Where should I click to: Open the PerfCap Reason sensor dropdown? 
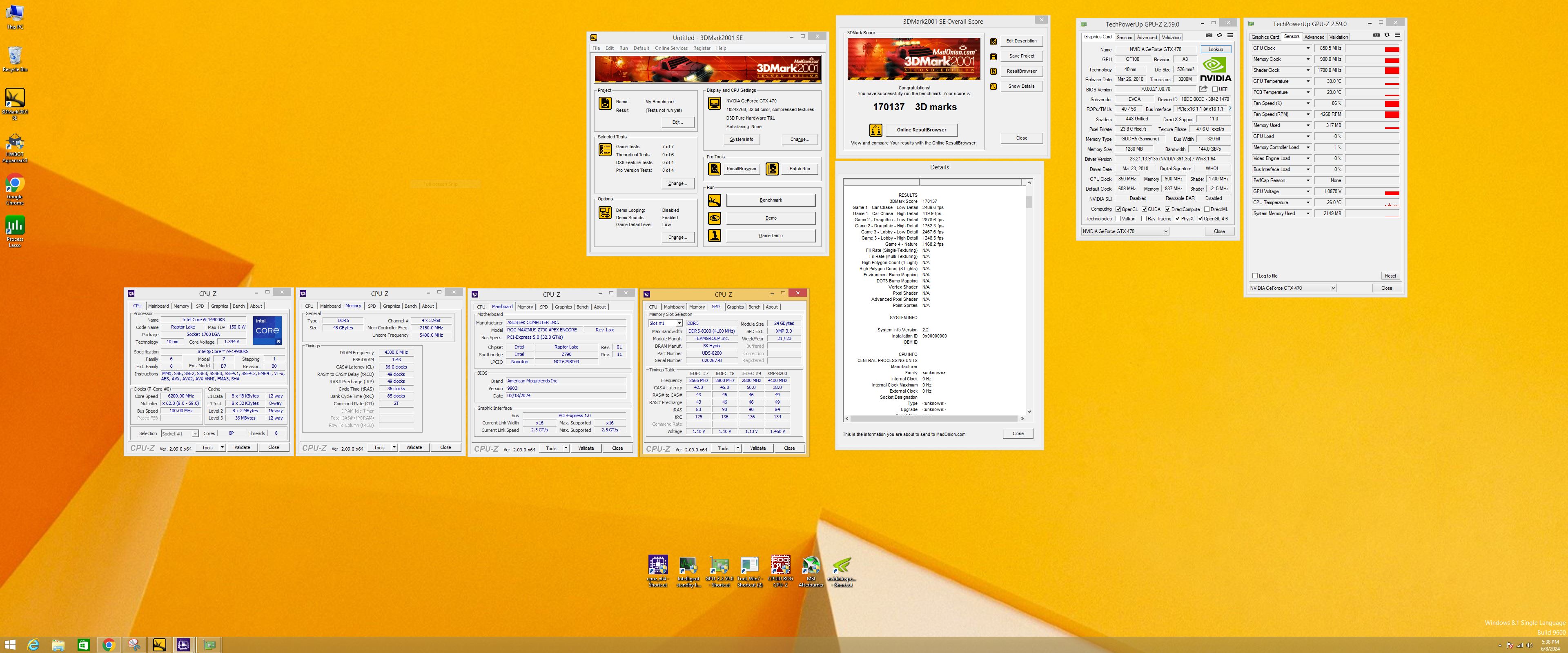[x=1307, y=181]
